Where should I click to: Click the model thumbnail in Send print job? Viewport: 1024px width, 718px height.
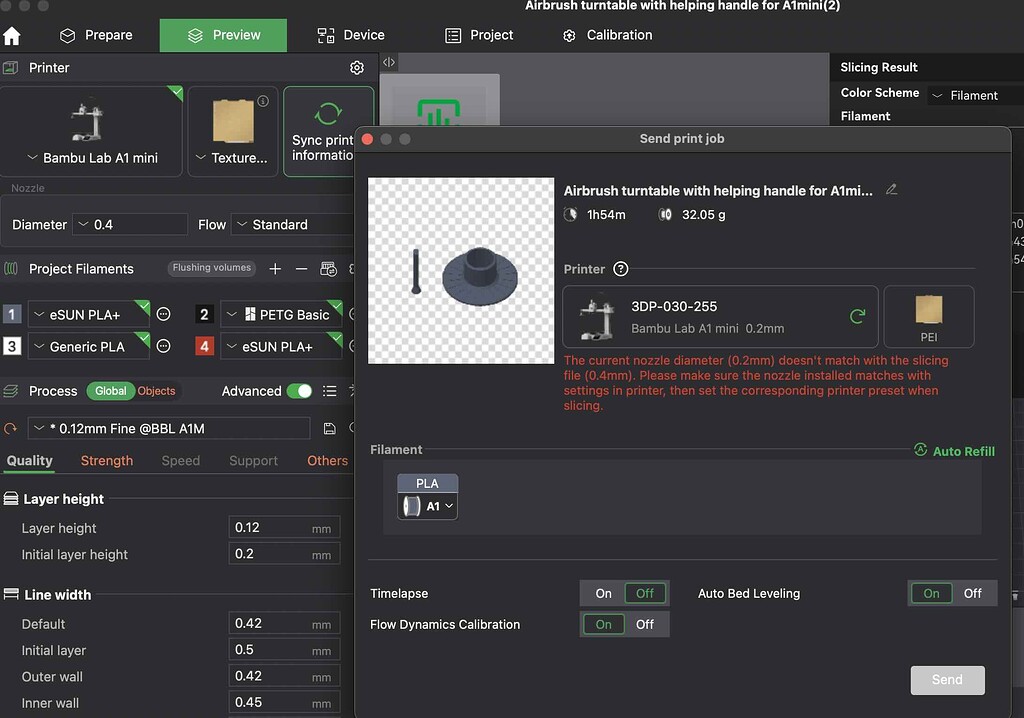click(460, 270)
